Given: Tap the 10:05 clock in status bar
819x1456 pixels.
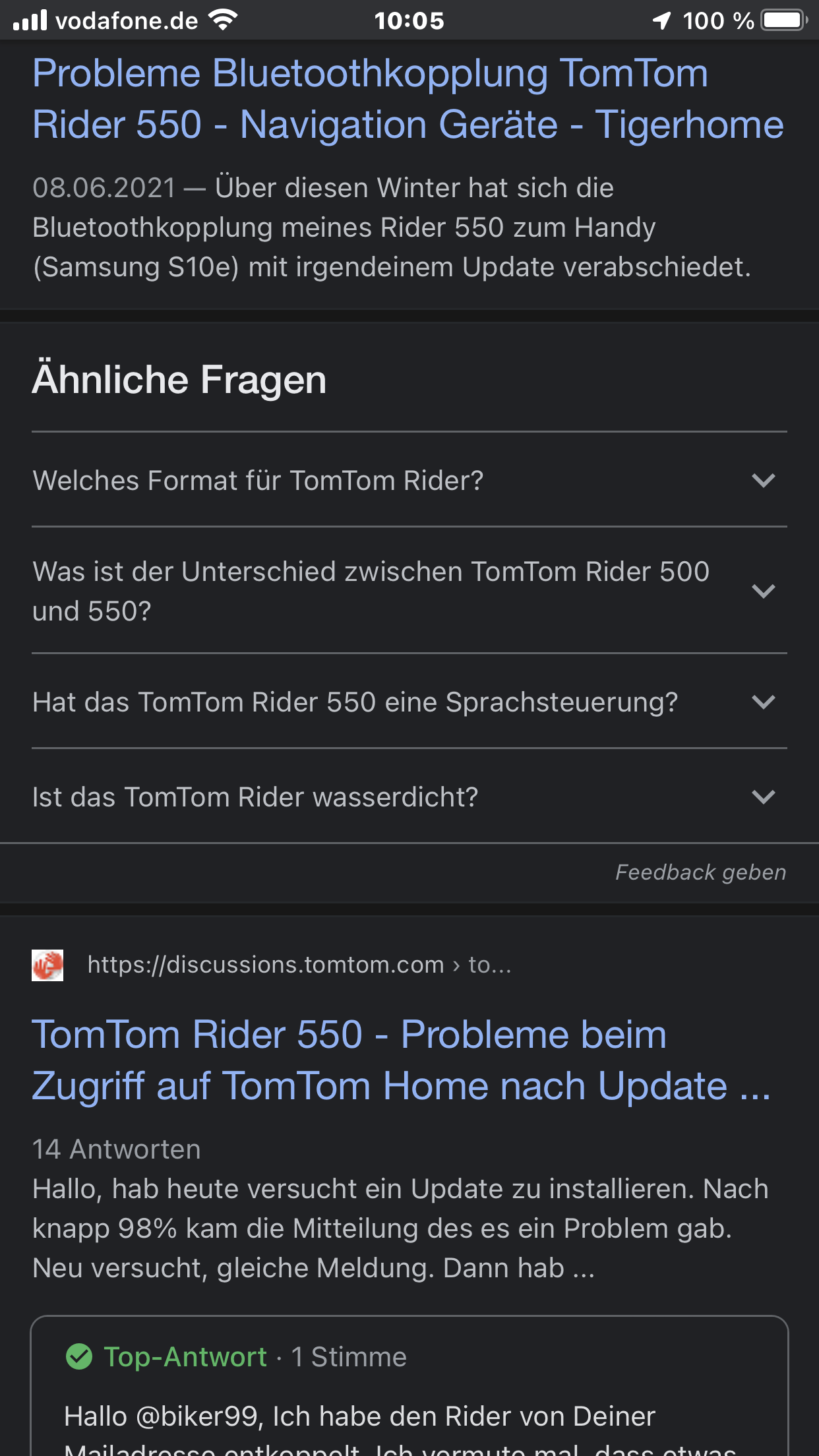Looking at the screenshot, I should [409, 20].
